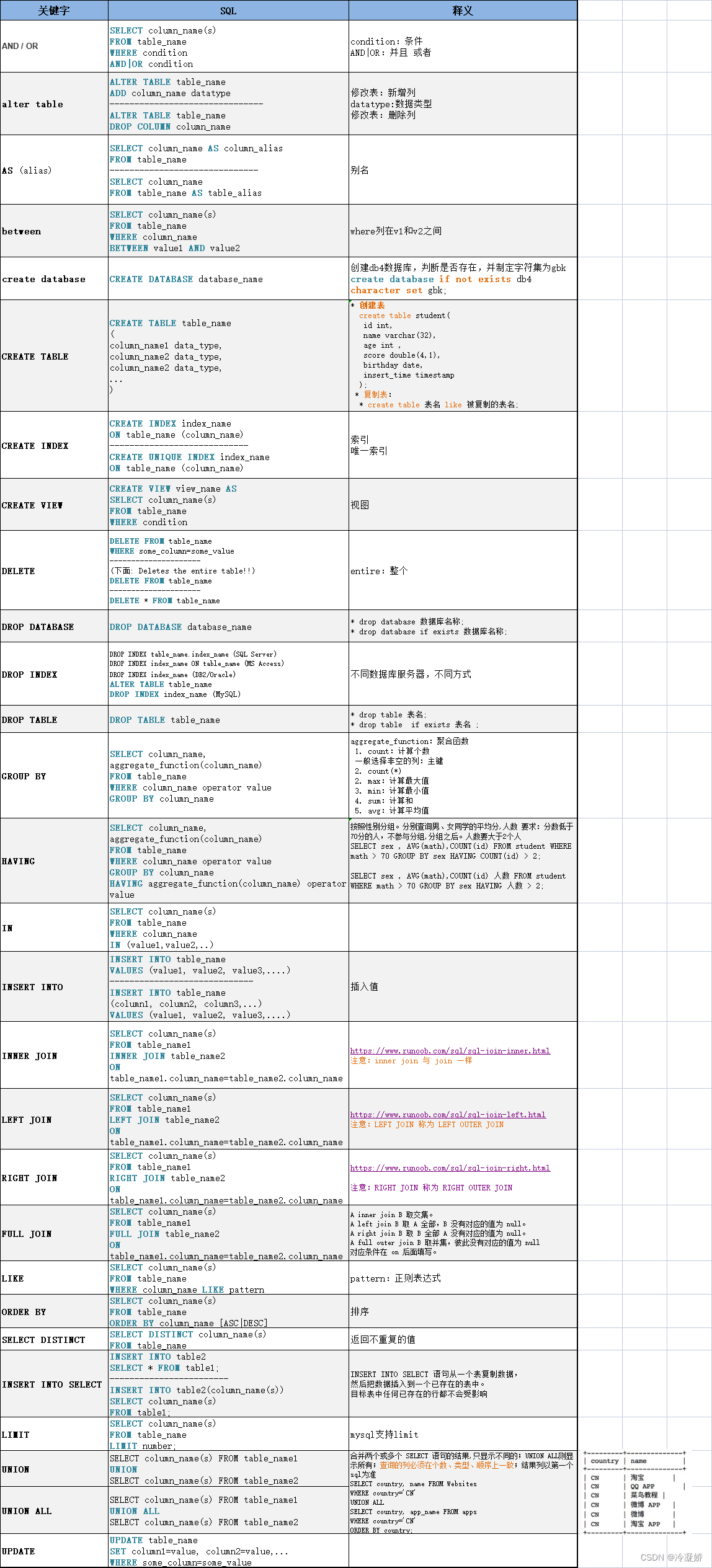Click the 'LIMIT' keyword cell
712x1568 pixels.
54,1434
